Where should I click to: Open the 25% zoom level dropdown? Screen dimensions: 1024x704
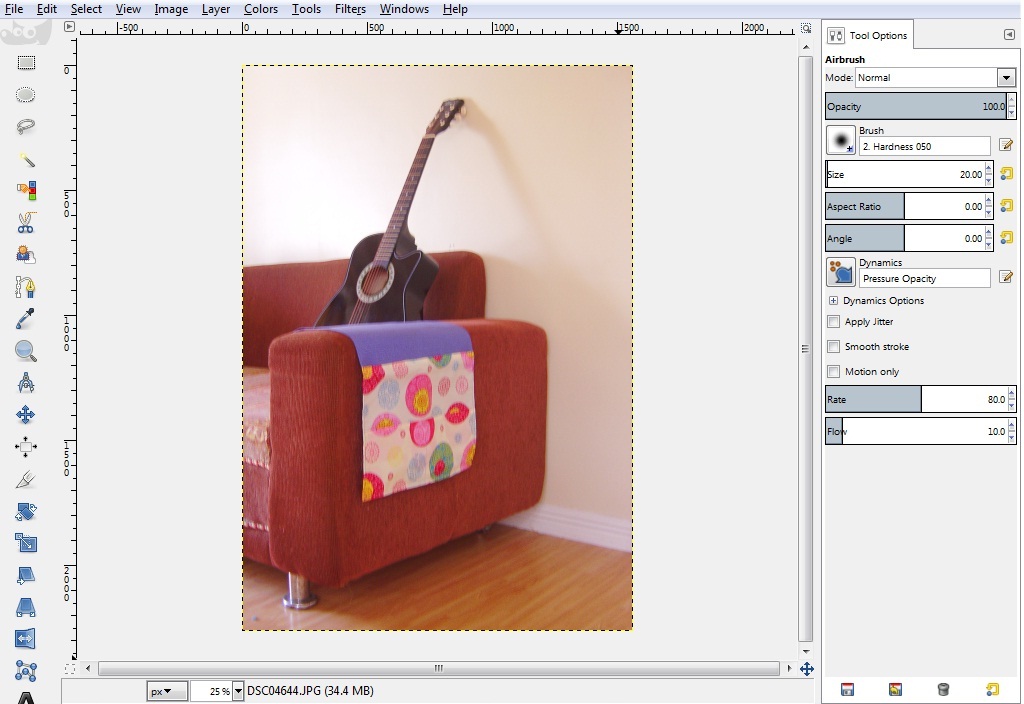tap(238, 691)
